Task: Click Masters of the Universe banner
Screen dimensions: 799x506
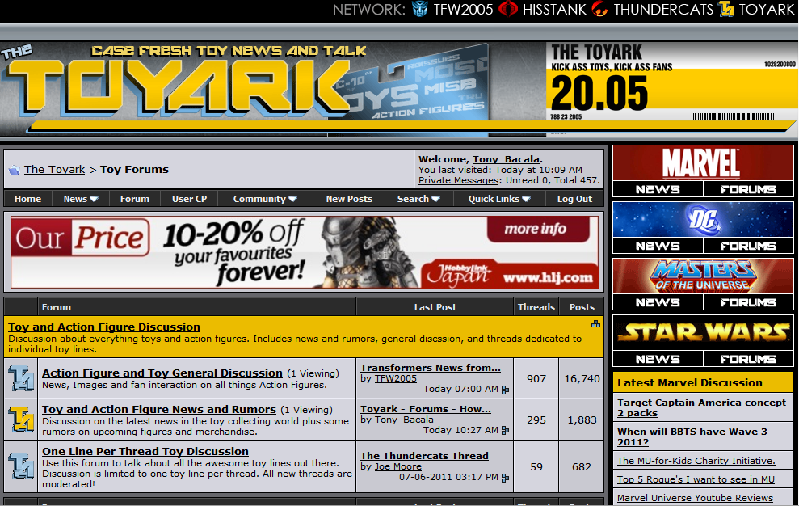Action: [703, 276]
